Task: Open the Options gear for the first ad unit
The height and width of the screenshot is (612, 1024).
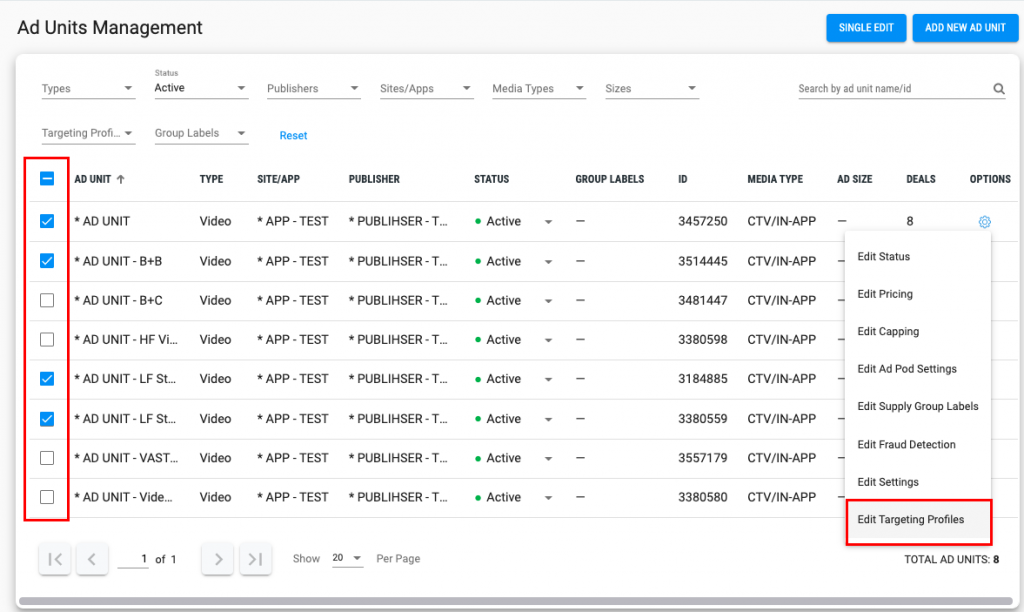Action: click(x=984, y=221)
